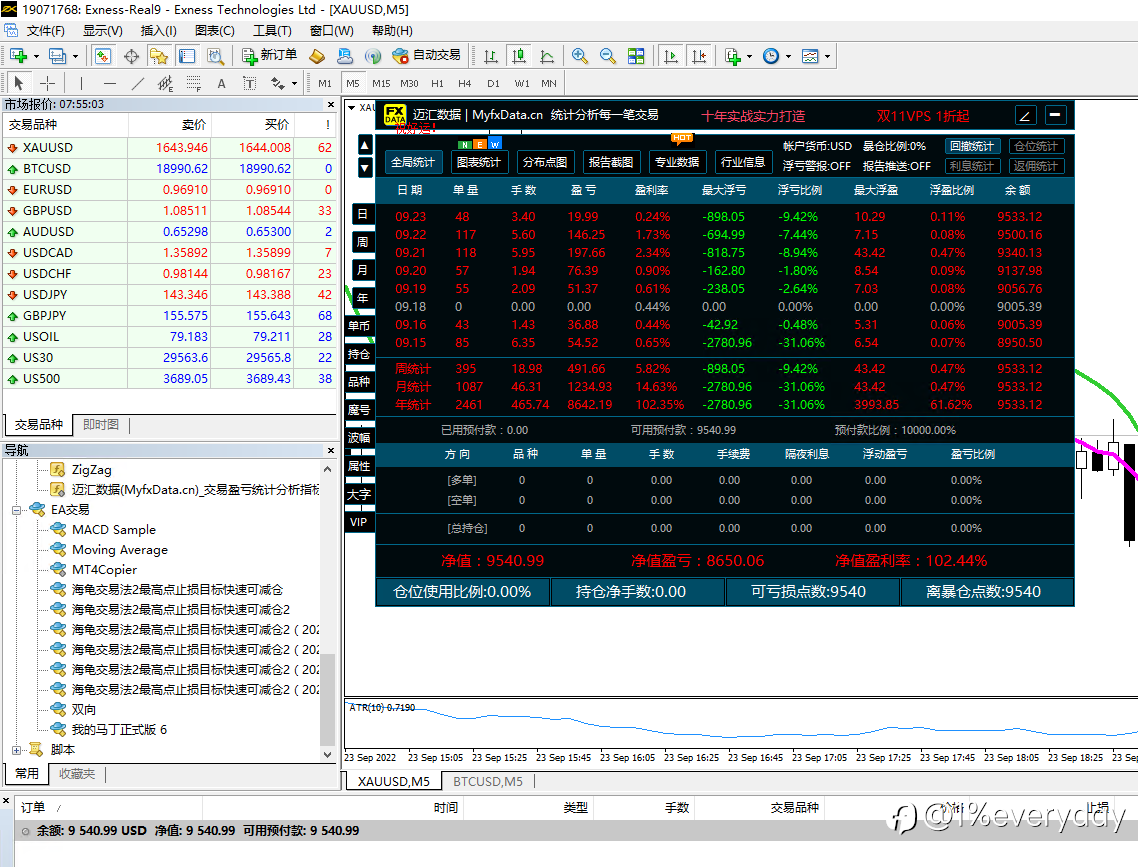Open Profiles dropdown arrow
The width and height of the screenshot is (1138, 867).
click(75, 56)
